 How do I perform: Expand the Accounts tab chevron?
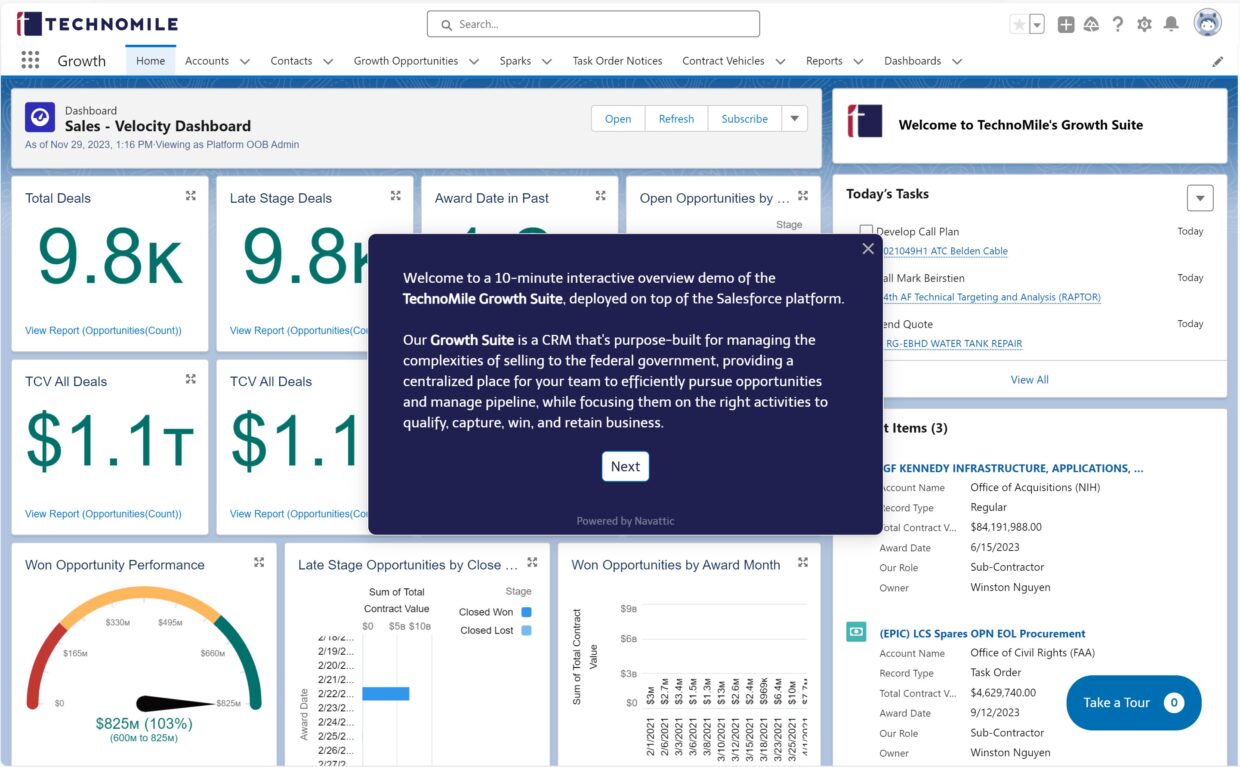(245, 61)
